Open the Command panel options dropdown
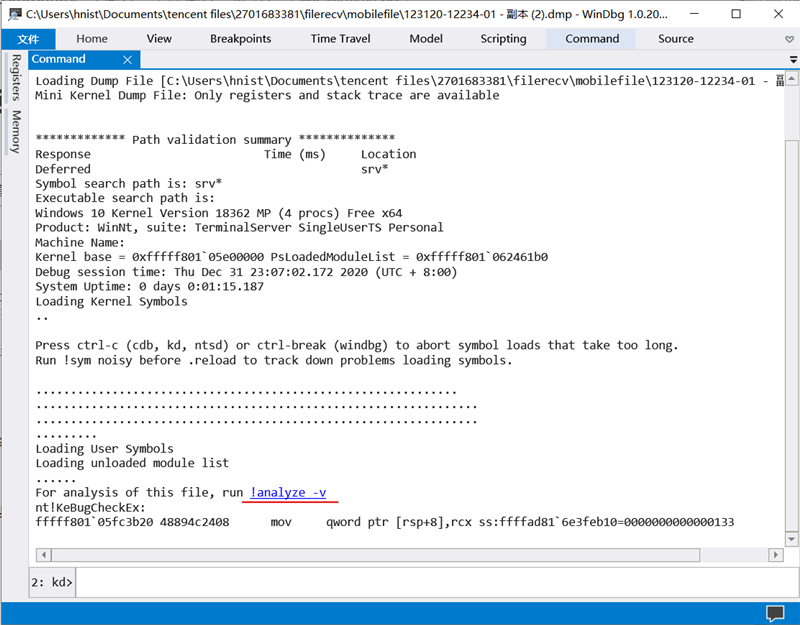Viewport: 800px width, 625px height. point(793,60)
